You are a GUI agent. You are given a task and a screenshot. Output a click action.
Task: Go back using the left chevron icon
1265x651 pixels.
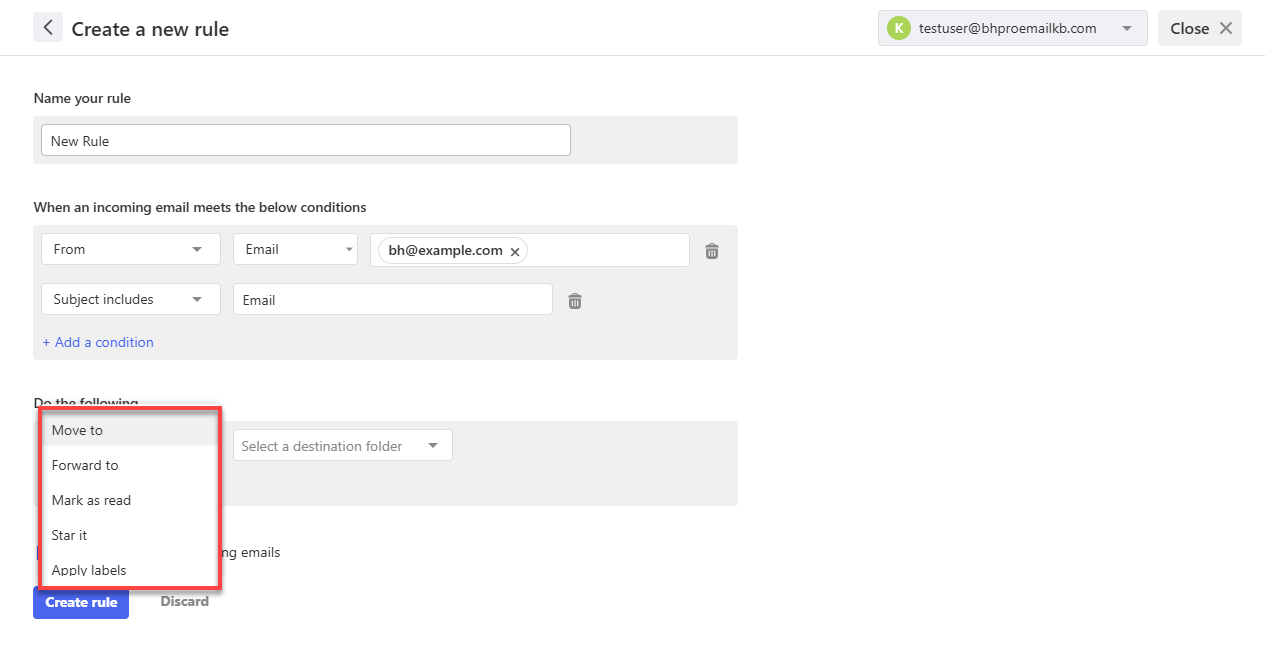(48, 28)
